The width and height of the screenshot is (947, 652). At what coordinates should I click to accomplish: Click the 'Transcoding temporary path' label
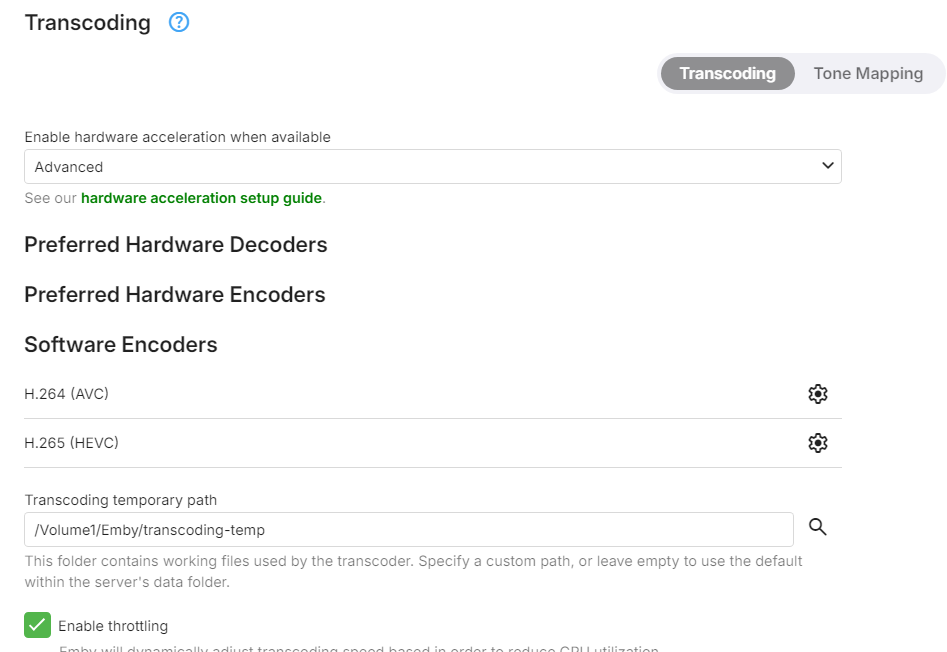pos(120,500)
